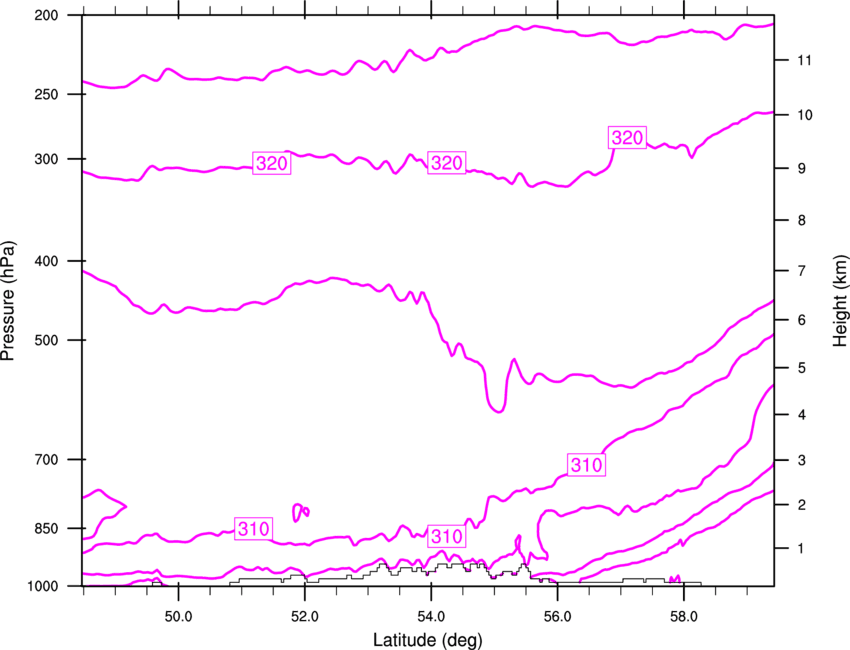Pick the 9 km height tick label
The image size is (850, 650).
[802, 169]
